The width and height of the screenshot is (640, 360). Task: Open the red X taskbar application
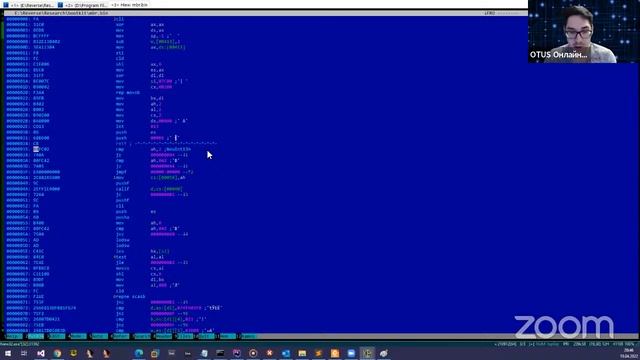click(269, 353)
